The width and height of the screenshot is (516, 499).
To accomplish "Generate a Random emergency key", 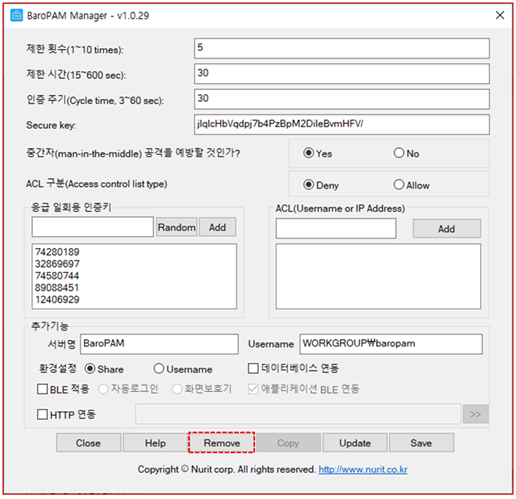I will [x=177, y=227].
